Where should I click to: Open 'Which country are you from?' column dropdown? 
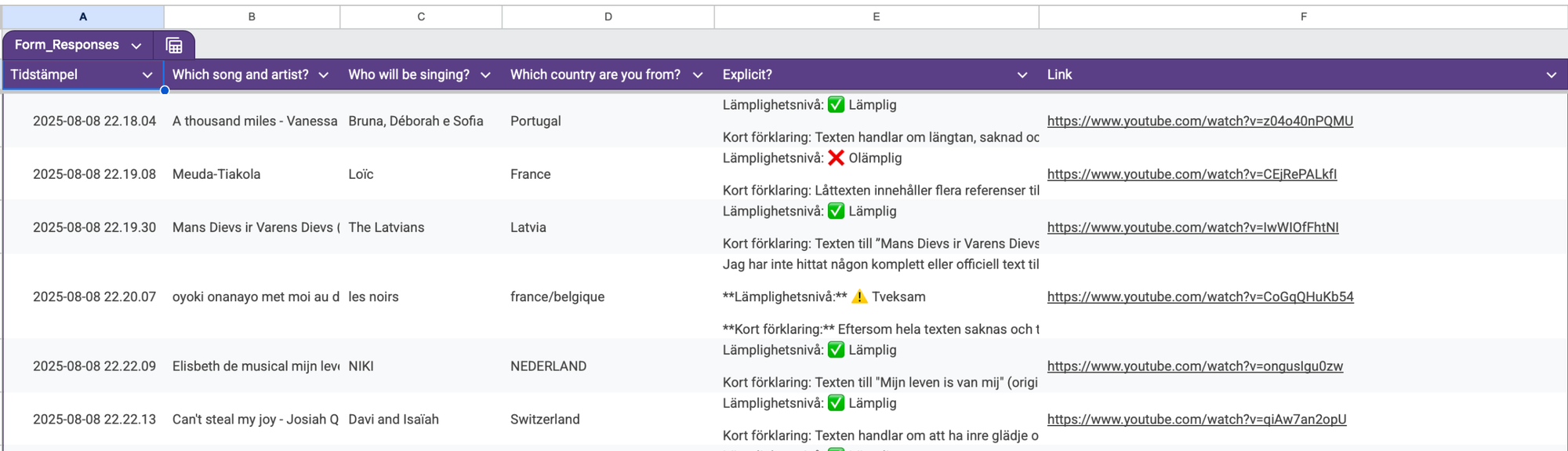[698, 75]
